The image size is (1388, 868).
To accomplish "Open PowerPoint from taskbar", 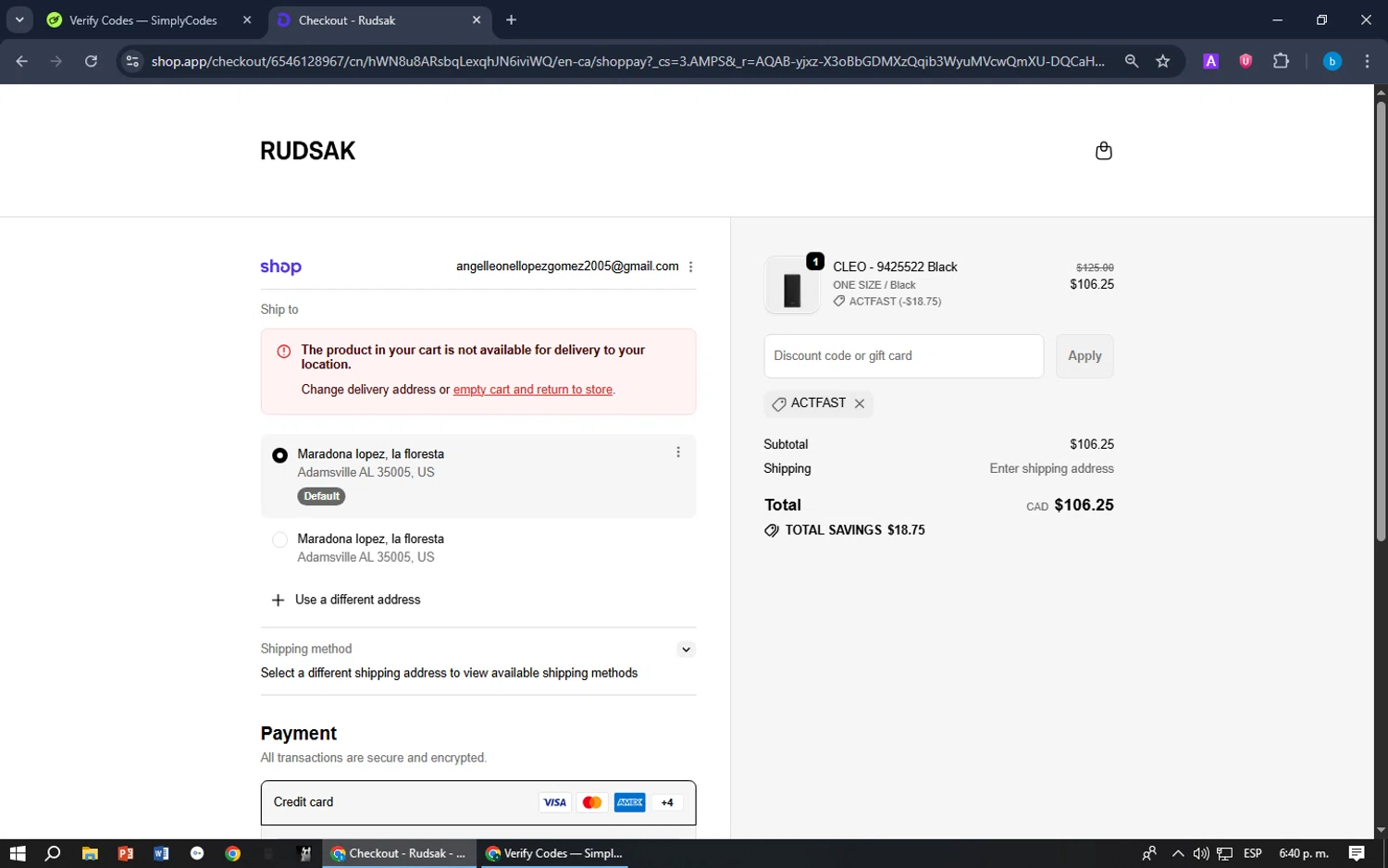I will (126, 853).
